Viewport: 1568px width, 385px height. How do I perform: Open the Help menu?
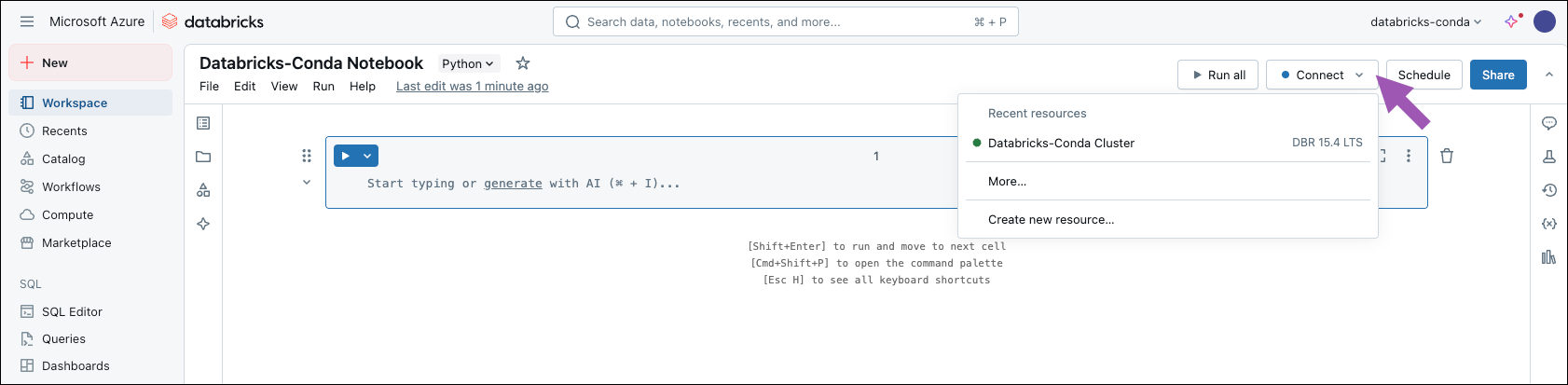coord(363,86)
